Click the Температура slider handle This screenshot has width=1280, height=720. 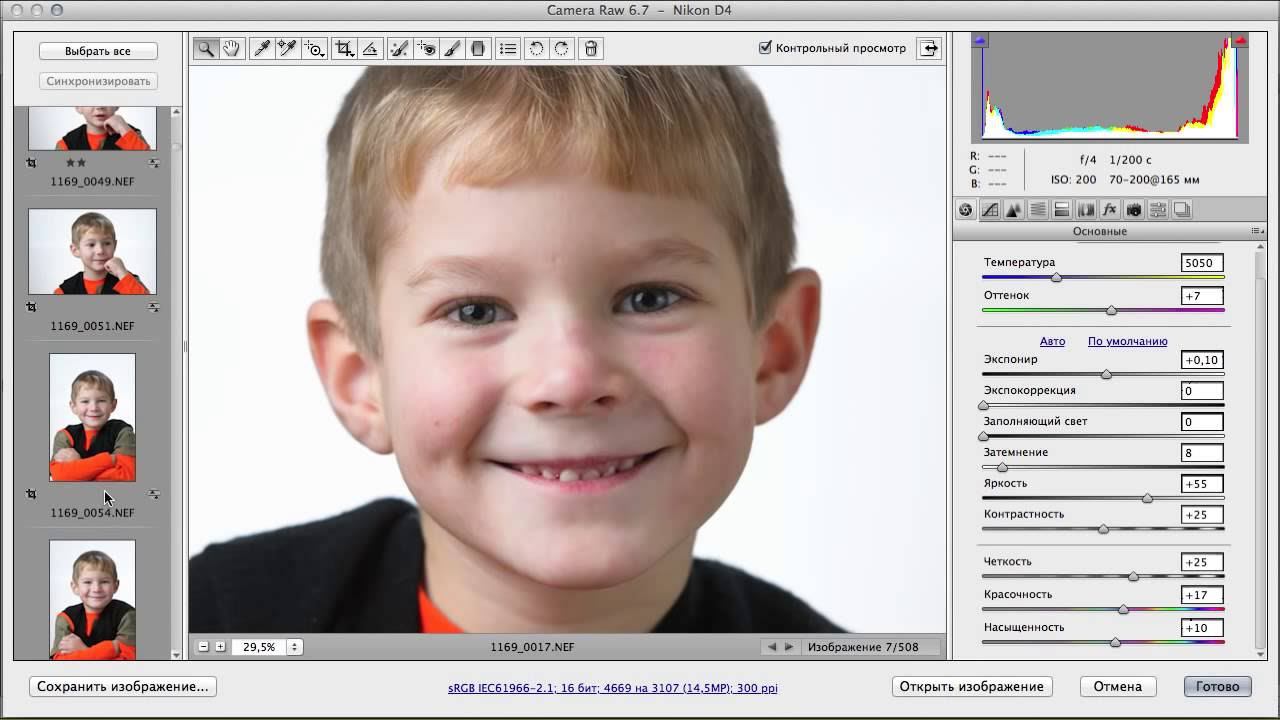point(1056,277)
